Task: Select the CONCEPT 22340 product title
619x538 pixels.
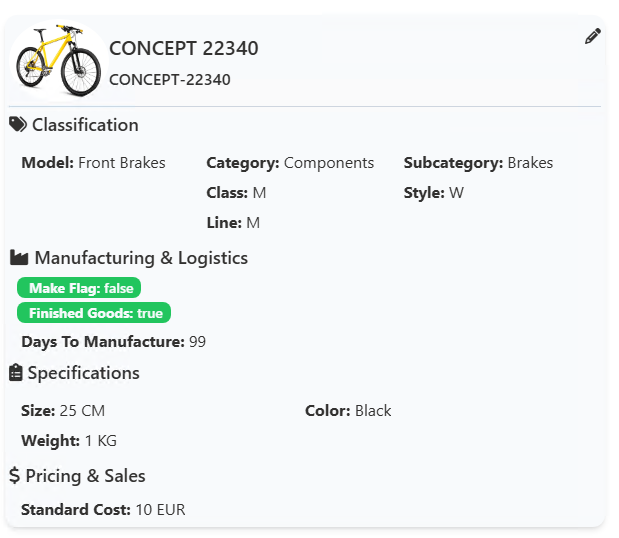Action: point(184,48)
